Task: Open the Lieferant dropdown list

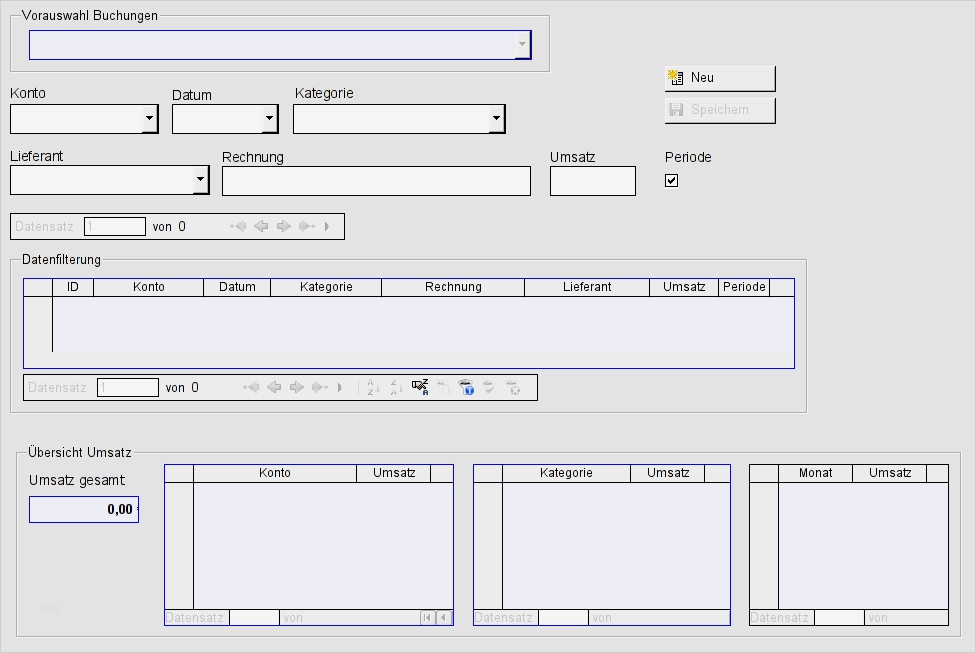Action: [x=200, y=180]
